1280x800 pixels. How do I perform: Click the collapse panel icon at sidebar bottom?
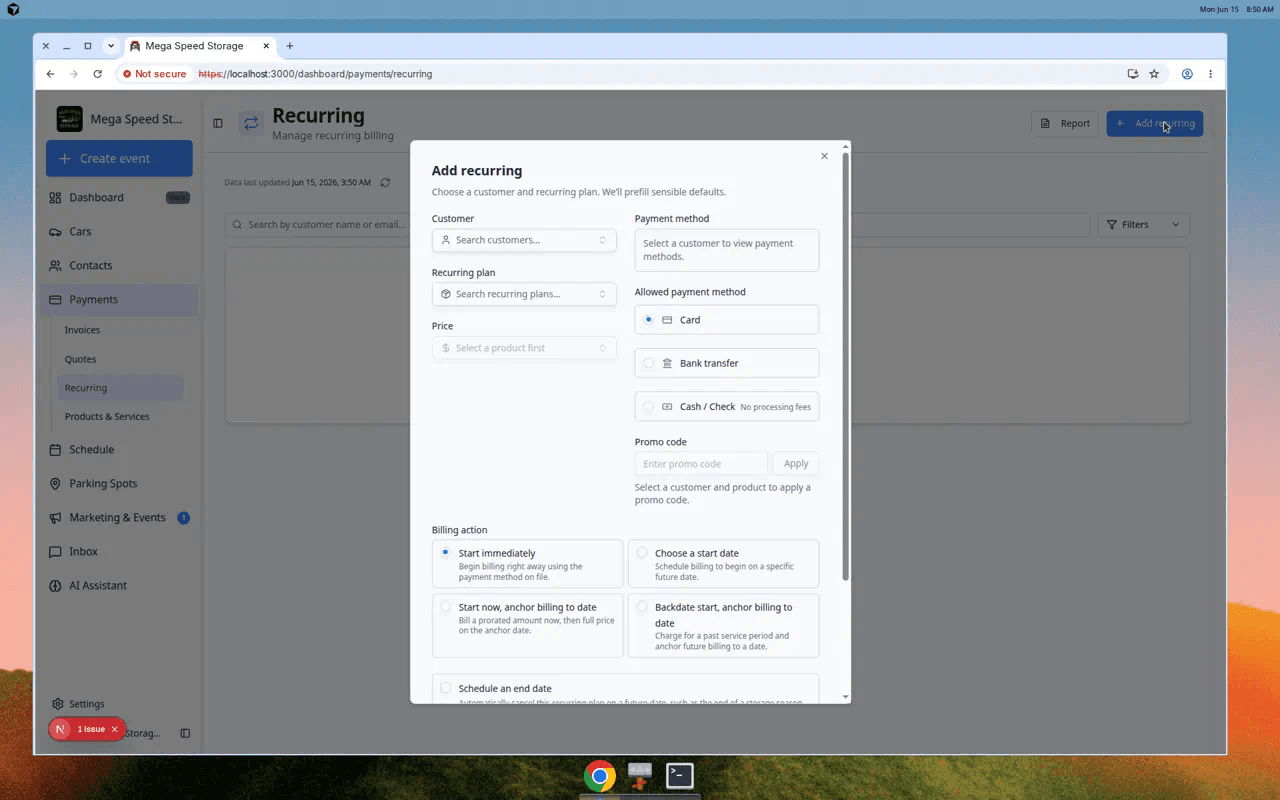[x=185, y=733]
